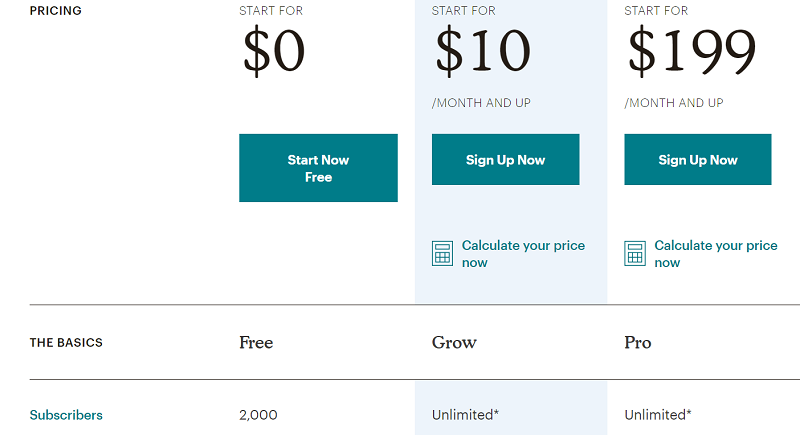
Task: Click Sign Up Now for the $199 plan
Action: tap(698, 160)
